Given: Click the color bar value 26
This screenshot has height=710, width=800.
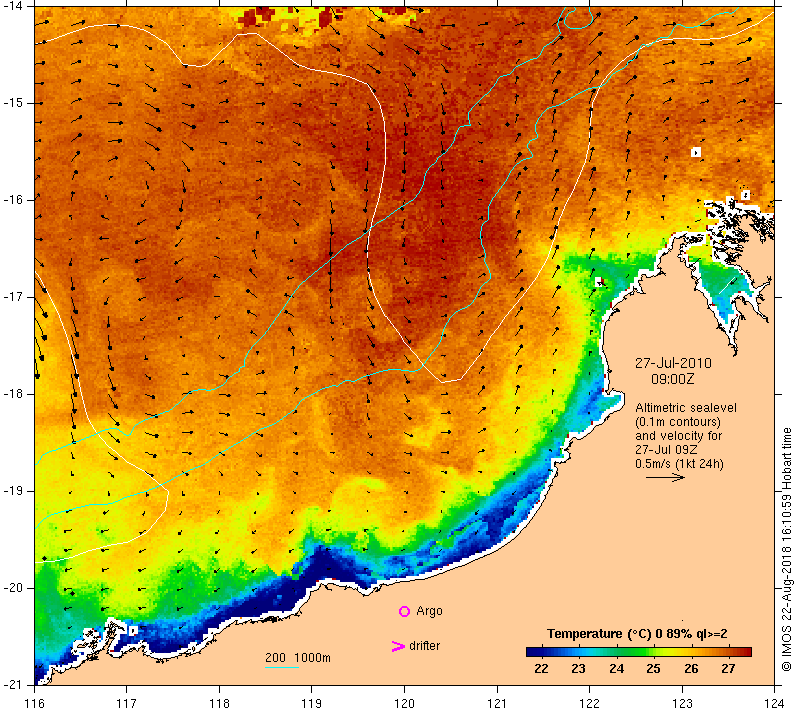Looking at the screenshot, I should [x=691, y=669].
